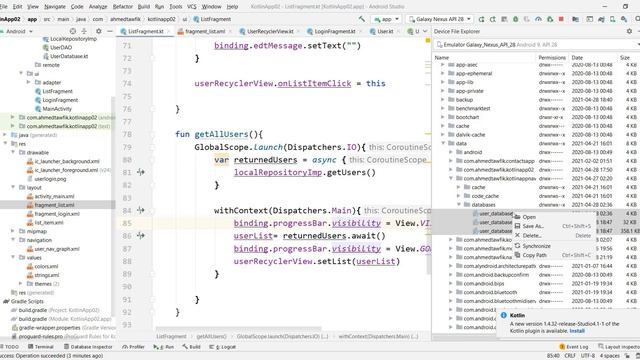Open the Terminal tool window
640x360 pixels.
(x=41, y=347)
